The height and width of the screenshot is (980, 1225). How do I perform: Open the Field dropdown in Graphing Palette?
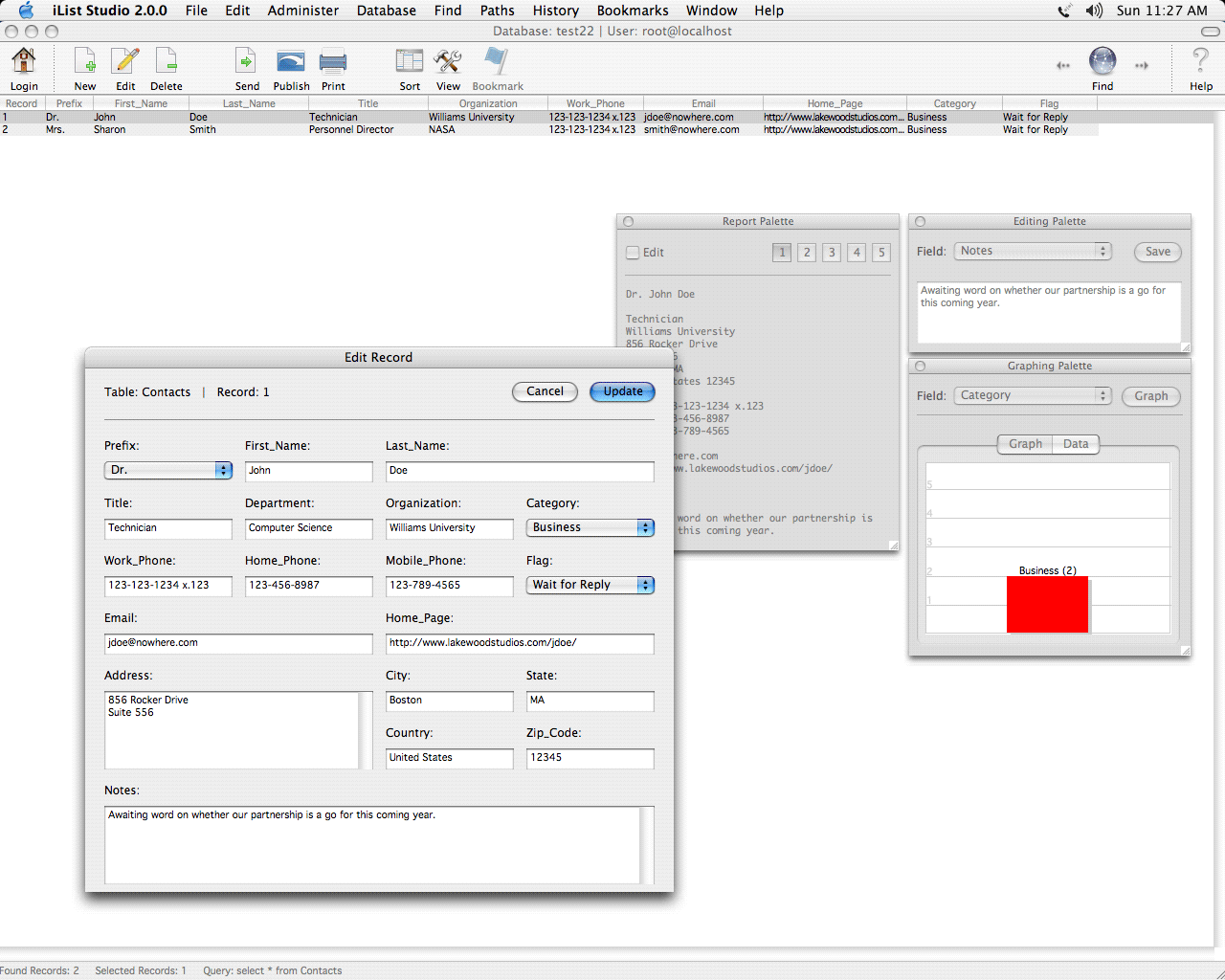[1033, 395]
